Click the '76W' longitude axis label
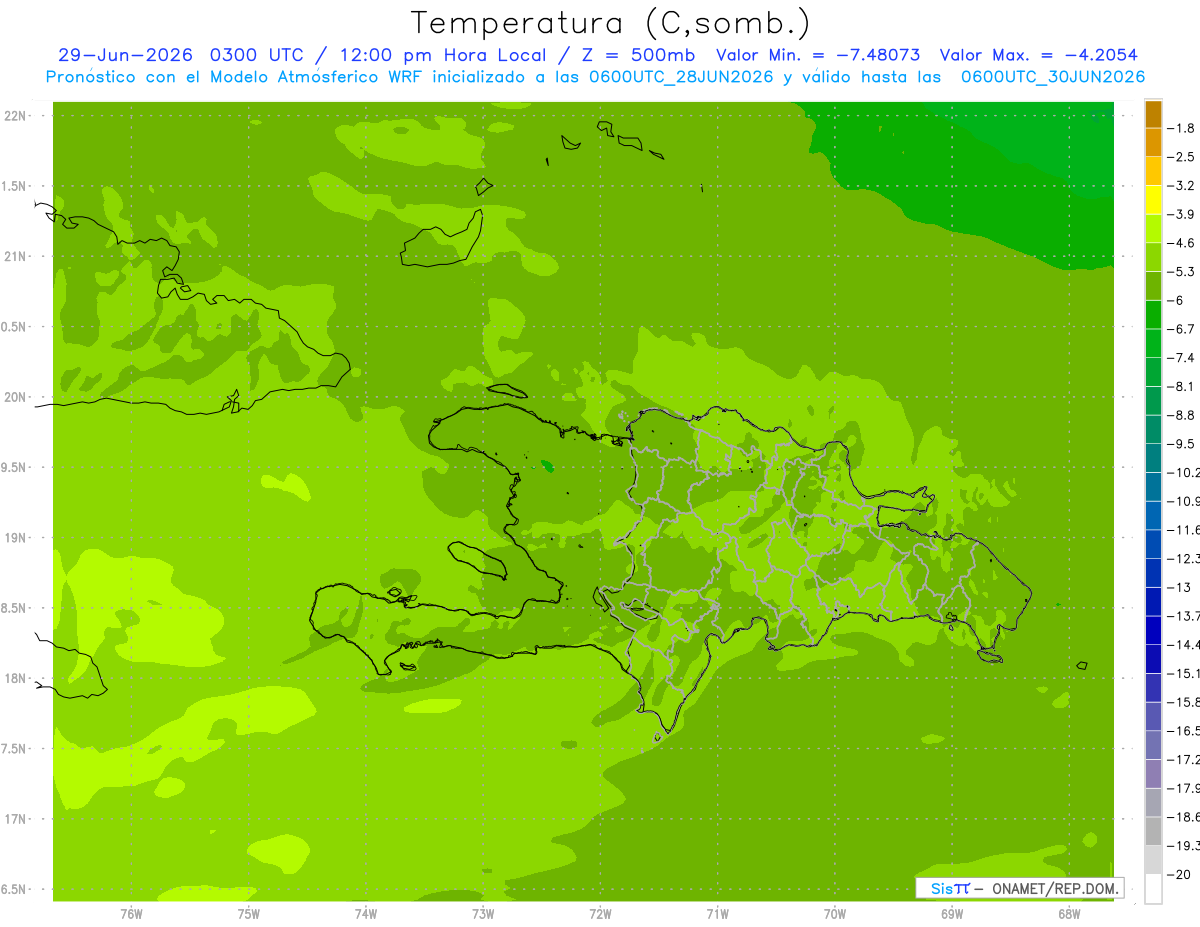The image size is (1200, 927). 131,913
